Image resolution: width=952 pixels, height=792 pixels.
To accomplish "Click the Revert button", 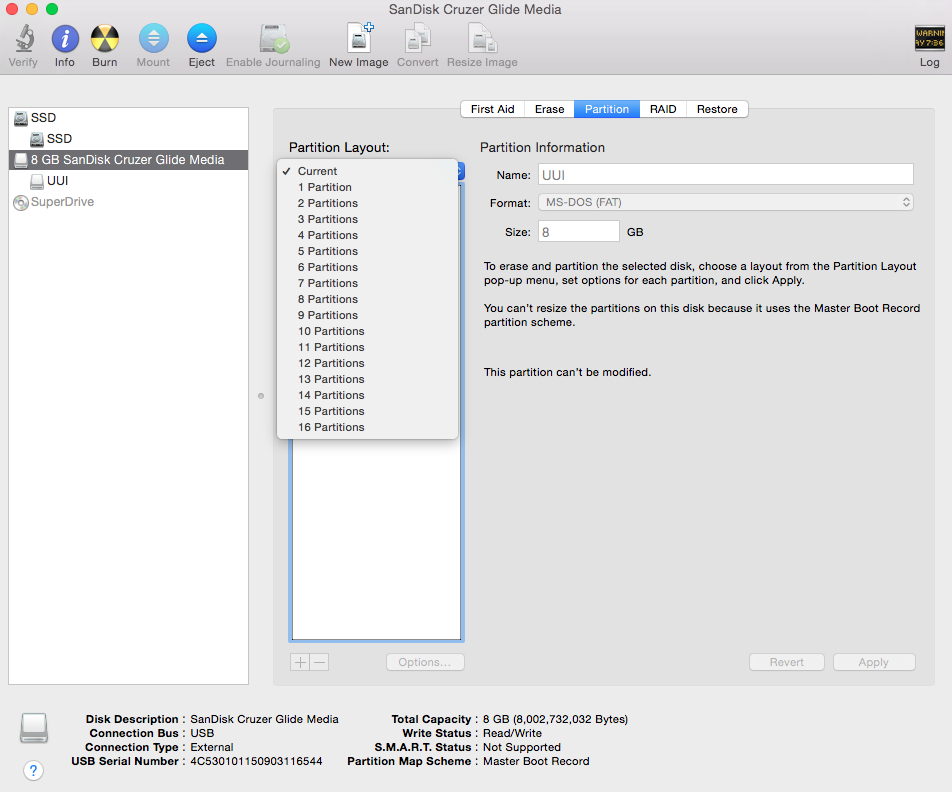I will [787, 662].
